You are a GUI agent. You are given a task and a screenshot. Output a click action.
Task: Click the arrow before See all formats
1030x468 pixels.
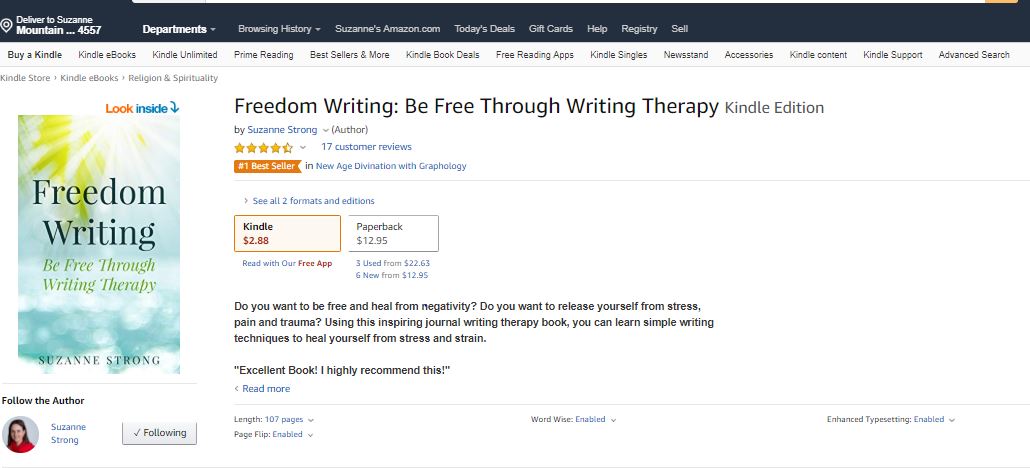pyautogui.click(x=246, y=201)
